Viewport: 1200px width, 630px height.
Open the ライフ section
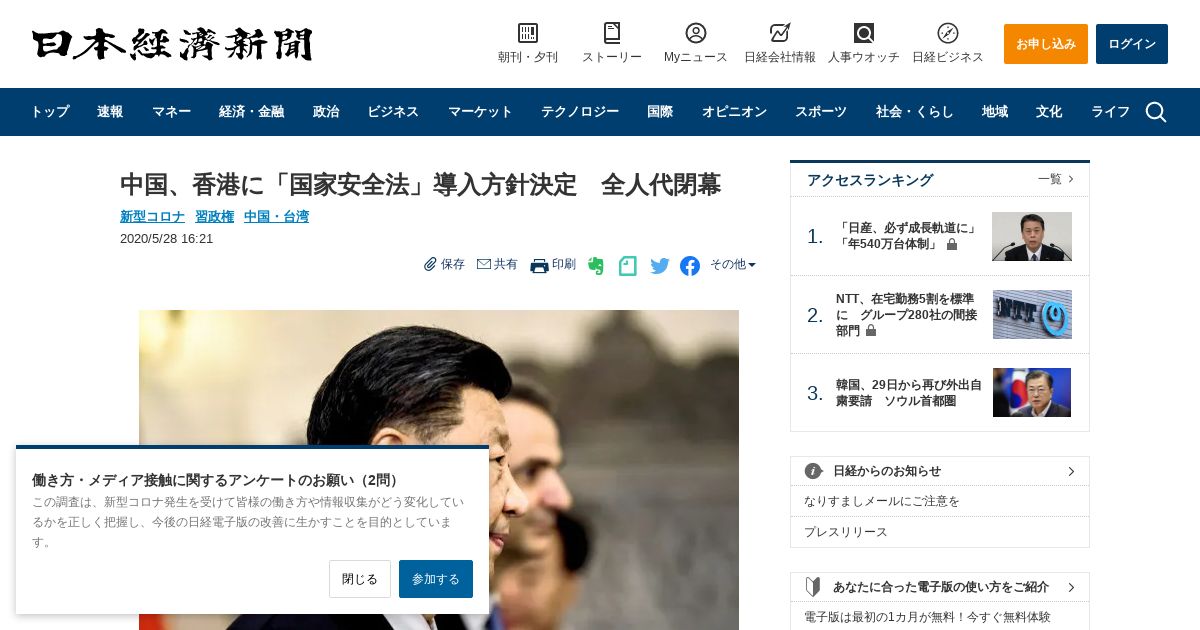click(x=1110, y=112)
